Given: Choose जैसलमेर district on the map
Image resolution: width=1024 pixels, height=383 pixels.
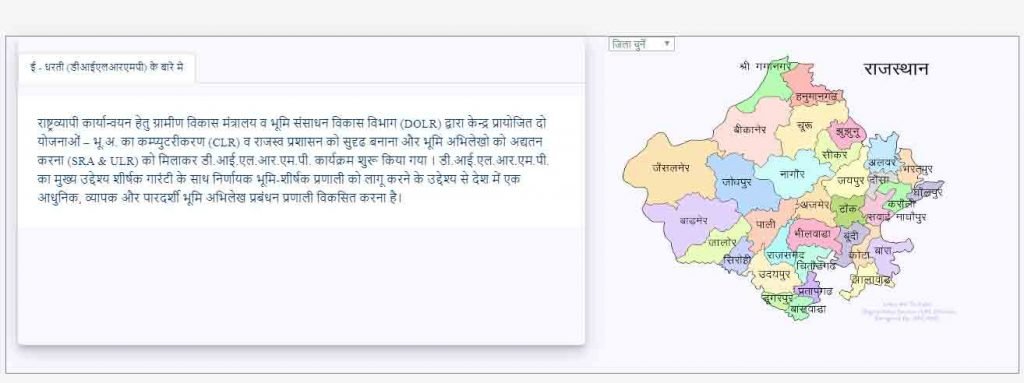Looking at the screenshot, I should coord(671,167).
